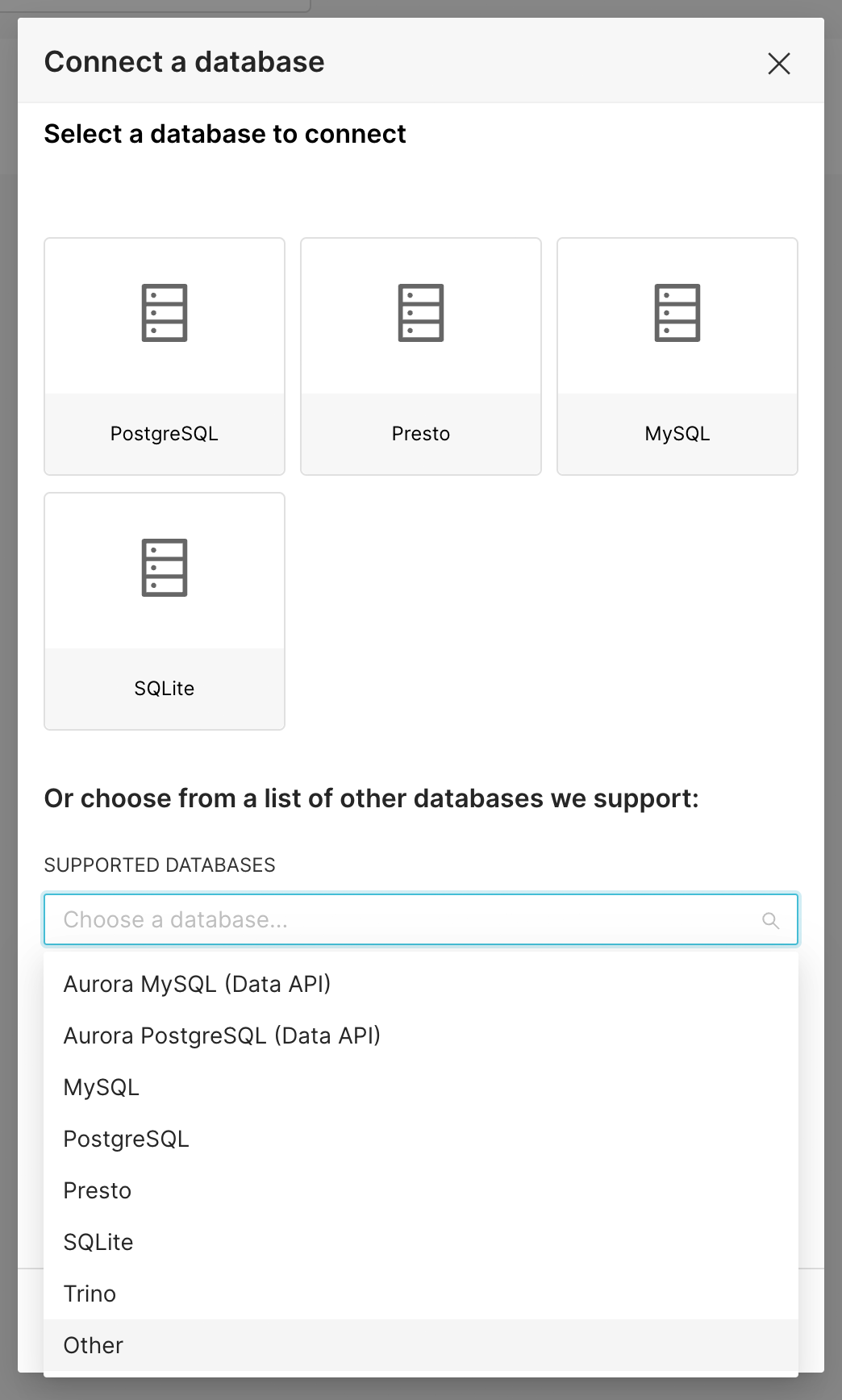Pick Presto in the supported databases list
Screen dimensions: 842x1400
click(x=98, y=1190)
